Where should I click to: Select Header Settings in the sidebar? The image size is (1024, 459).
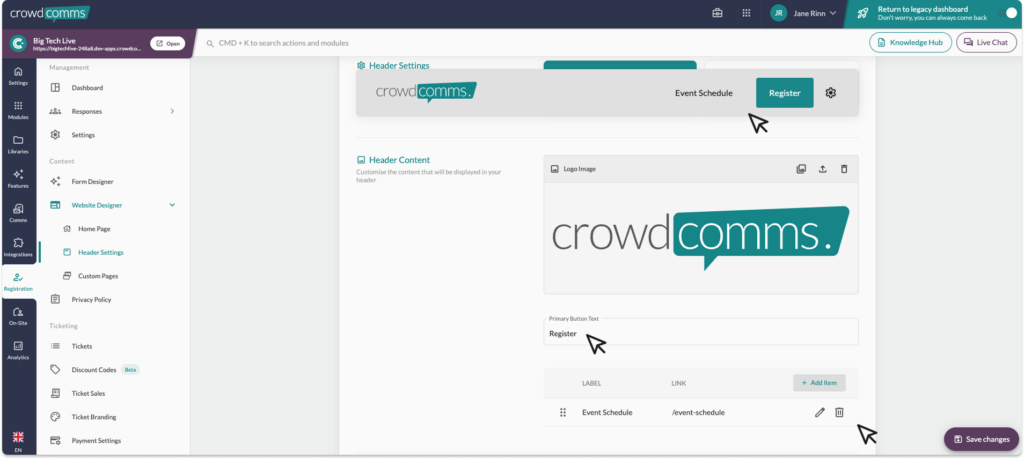100,252
